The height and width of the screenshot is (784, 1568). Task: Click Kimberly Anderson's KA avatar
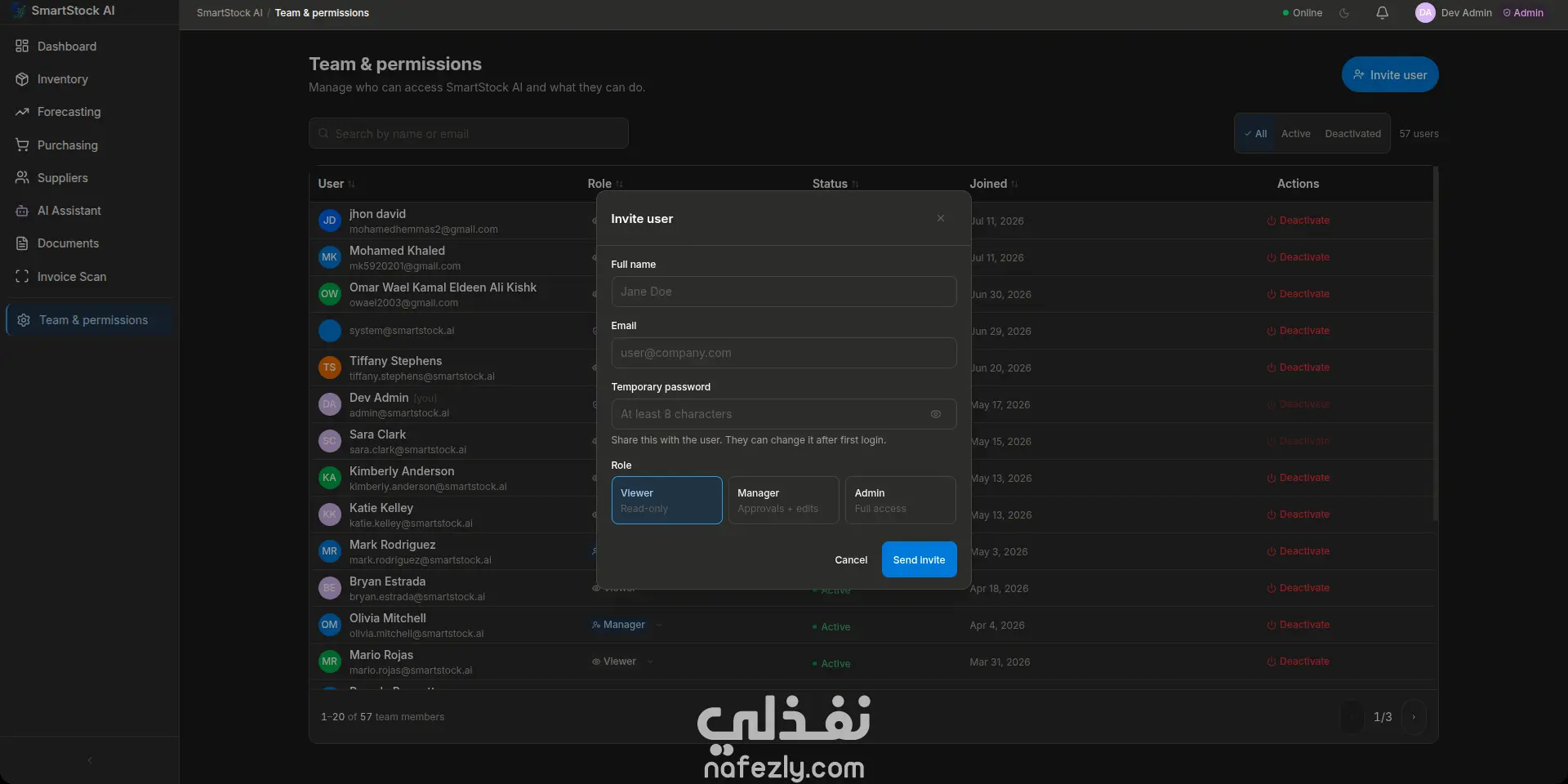tap(330, 478)
